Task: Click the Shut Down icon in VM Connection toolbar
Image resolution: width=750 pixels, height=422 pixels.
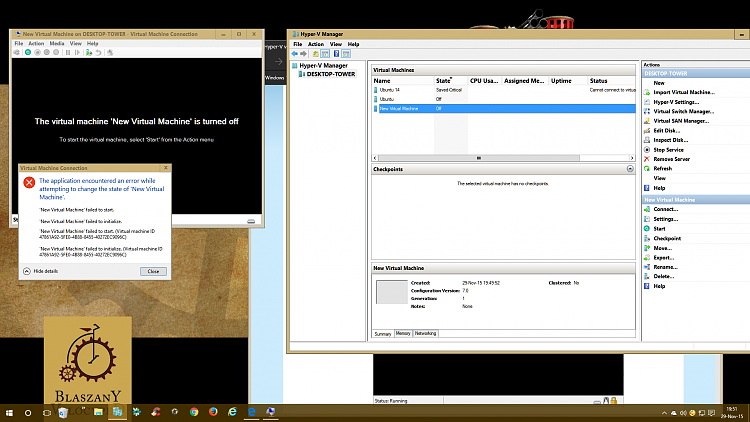Action: pyautogui.click(x=46, y=53)
